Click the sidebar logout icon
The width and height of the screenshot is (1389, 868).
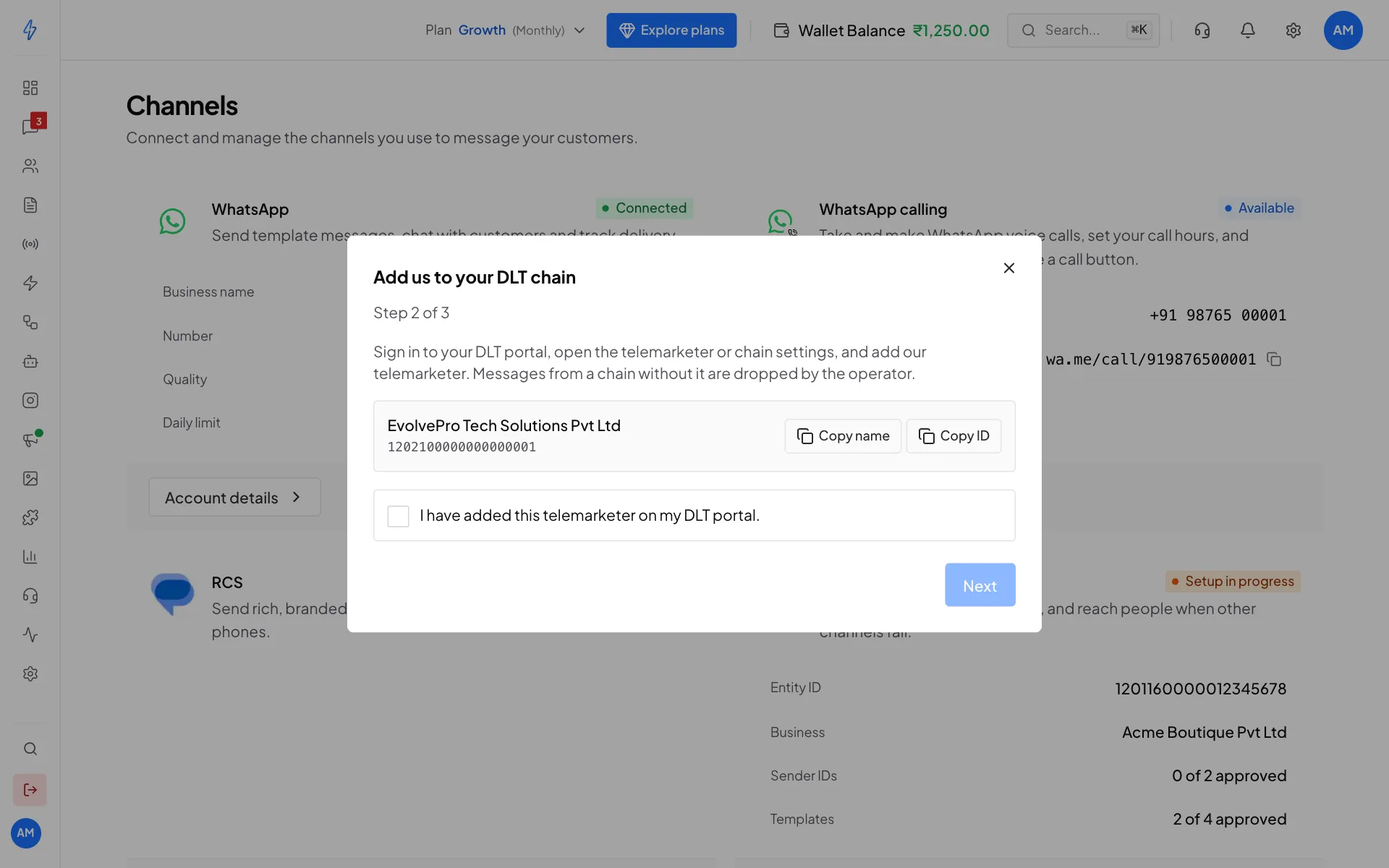[30, 790]
